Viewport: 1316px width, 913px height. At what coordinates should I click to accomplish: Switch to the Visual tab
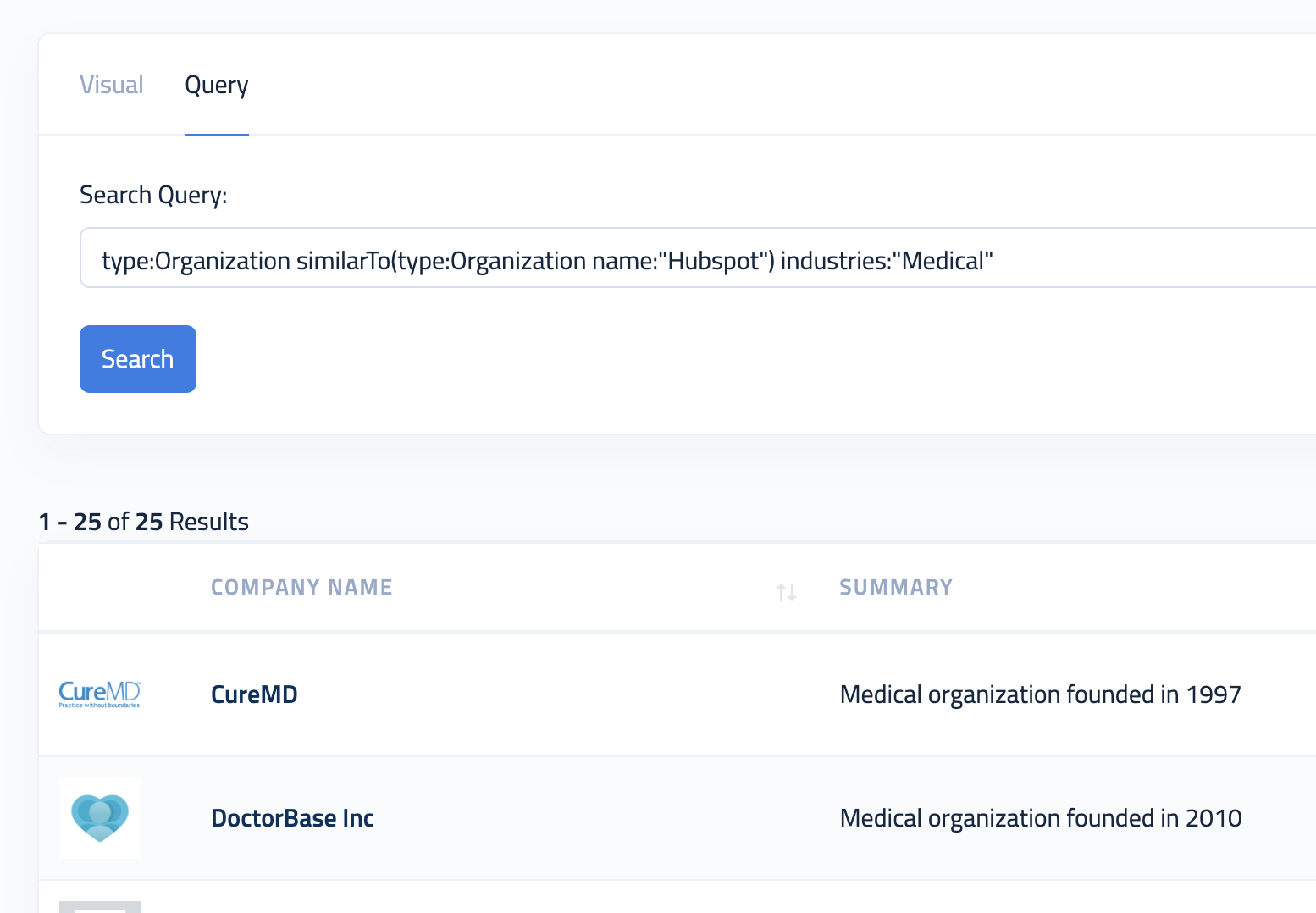(x=111, y=85)
